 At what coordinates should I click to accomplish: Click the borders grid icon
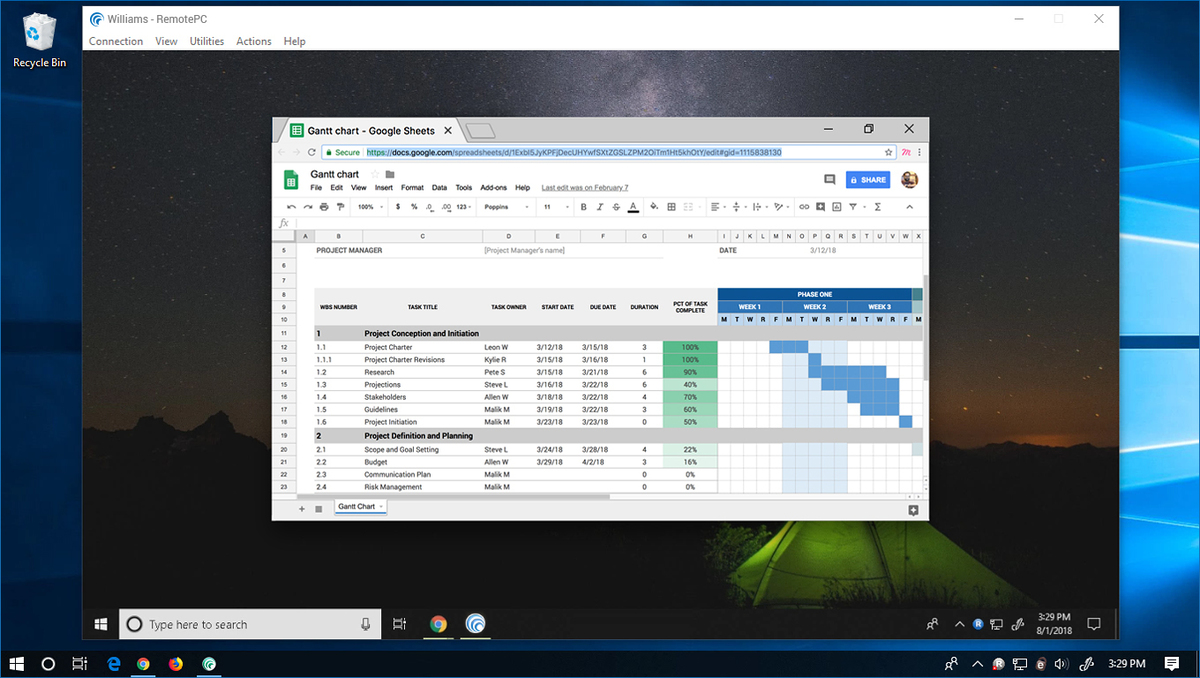click(x=671, y=207)
